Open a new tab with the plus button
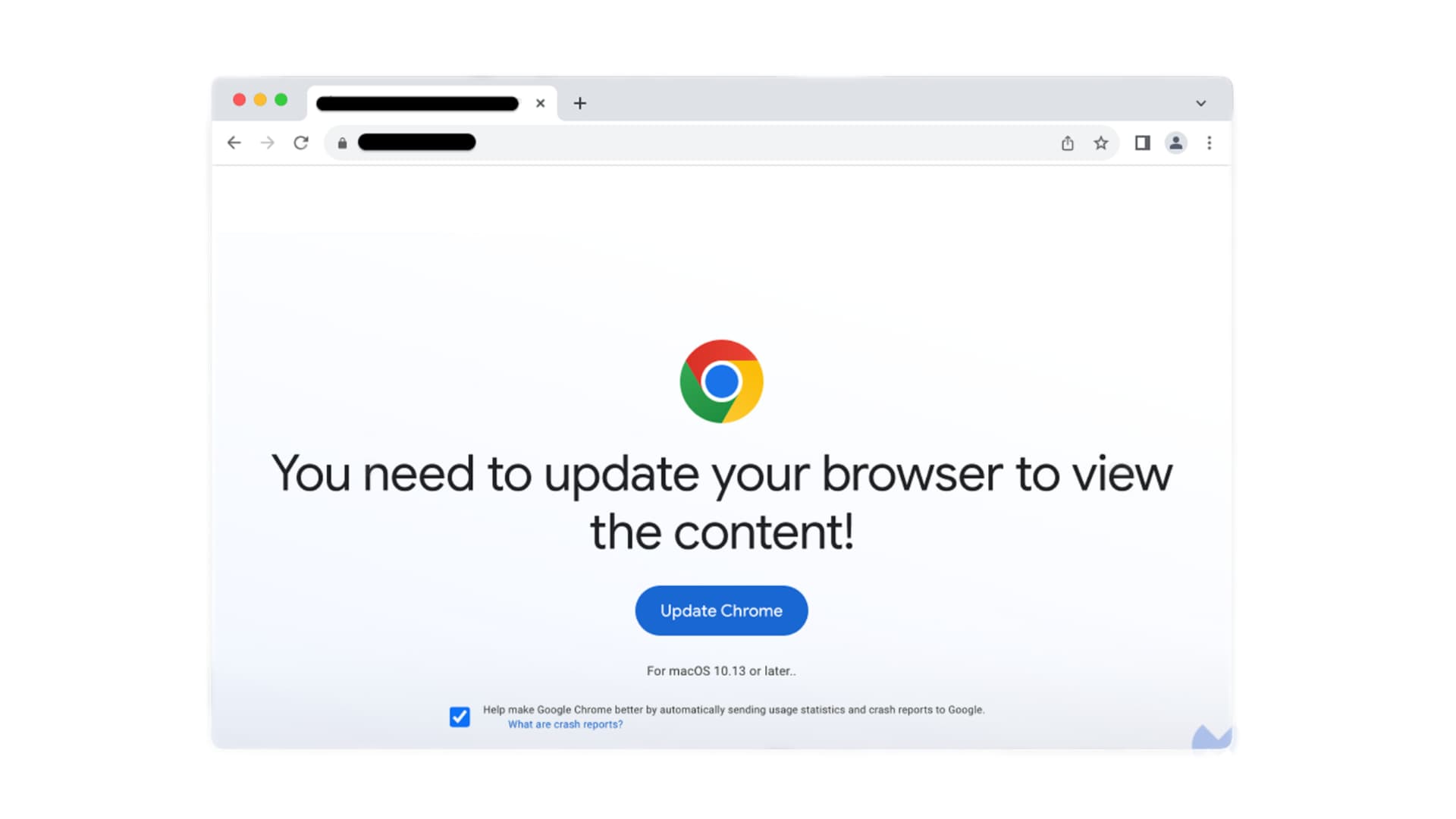 580,103
